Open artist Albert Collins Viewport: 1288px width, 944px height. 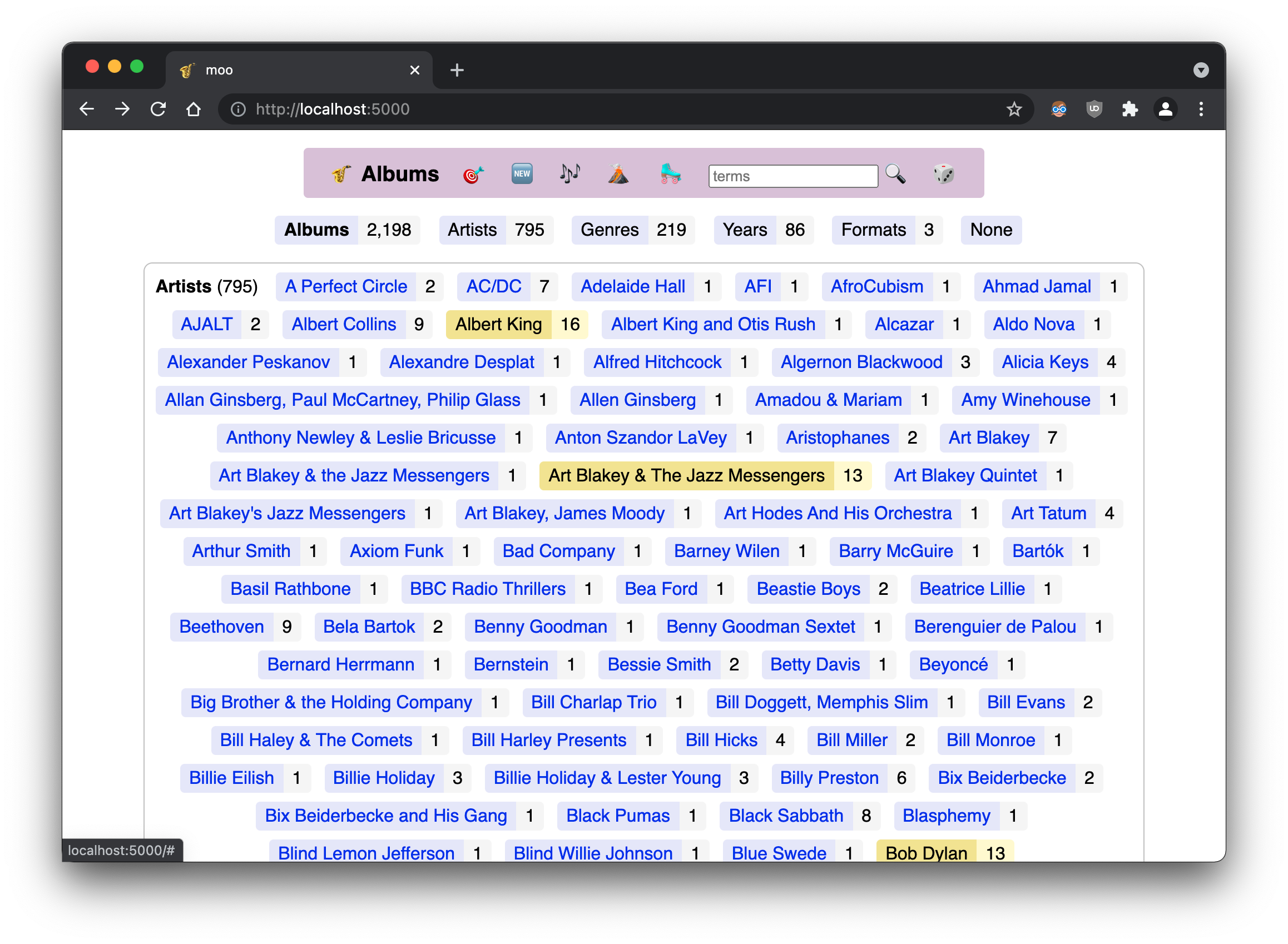pyautogui.click(x=344, y=324)
